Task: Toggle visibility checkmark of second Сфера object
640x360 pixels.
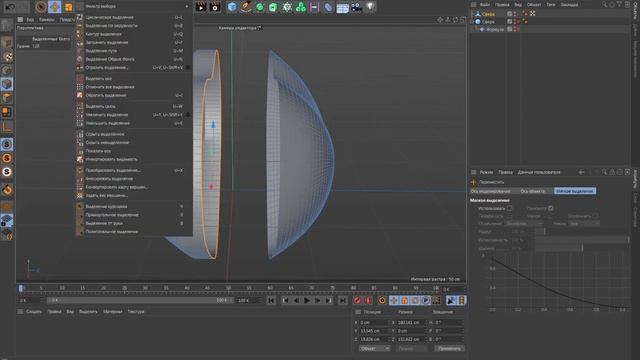Action: pos(509,21)
